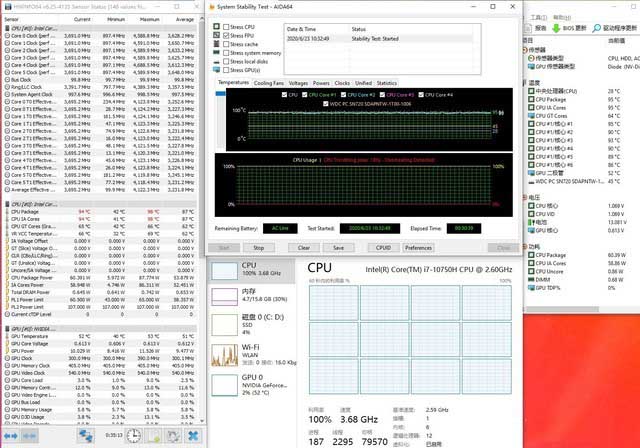Switch to Clocks tab
The height and width of the screenshot is (448, 640).
[x=342, y=83]
